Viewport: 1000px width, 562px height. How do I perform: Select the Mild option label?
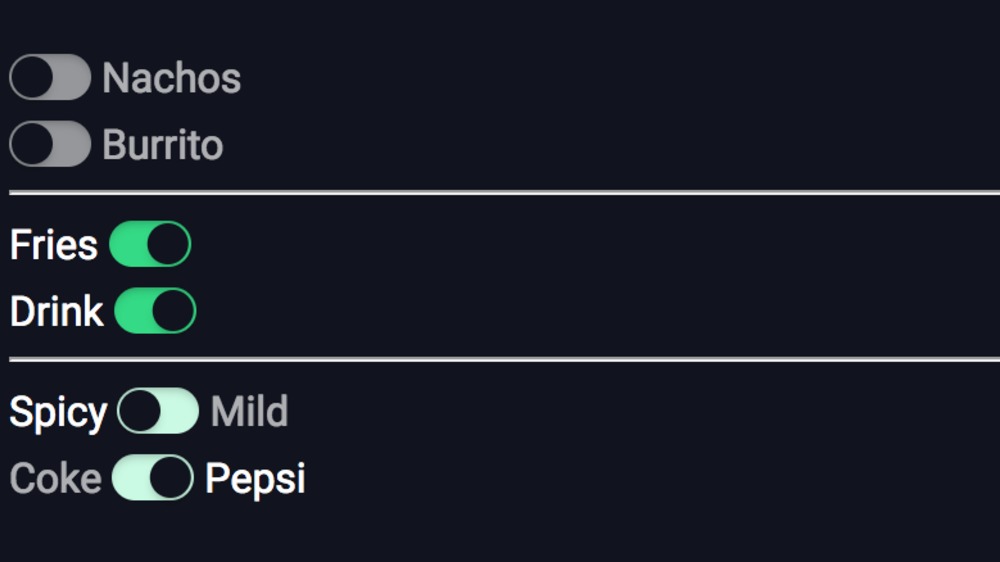pyautogui.click(x=249, y=411)
